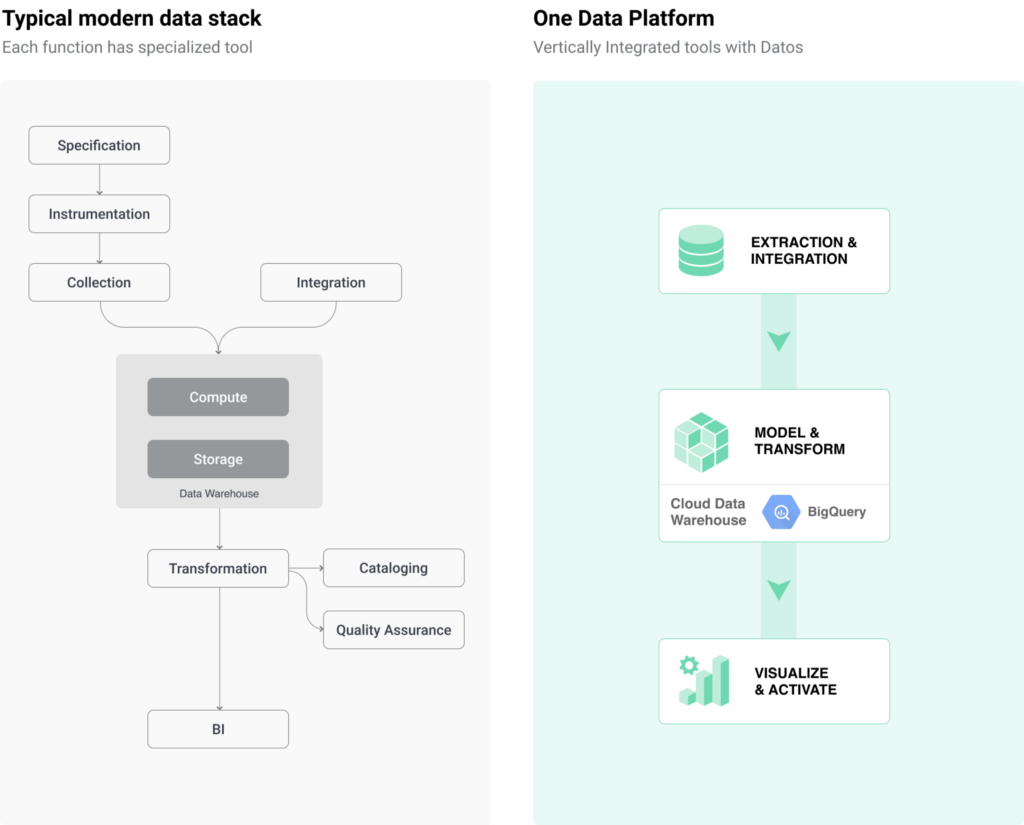The image size is (1024, 825).
Task: Click the BigQuery label text
Action: point(837,511)
